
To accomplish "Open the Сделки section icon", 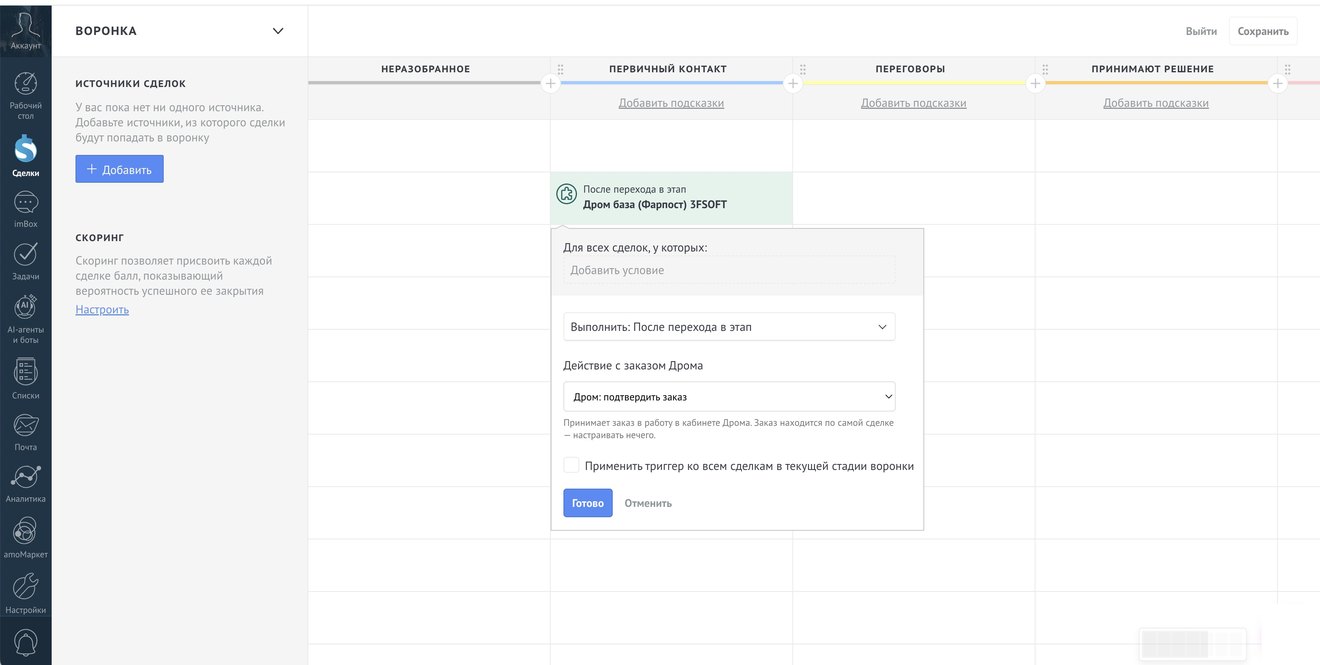I will click(26, 148).
